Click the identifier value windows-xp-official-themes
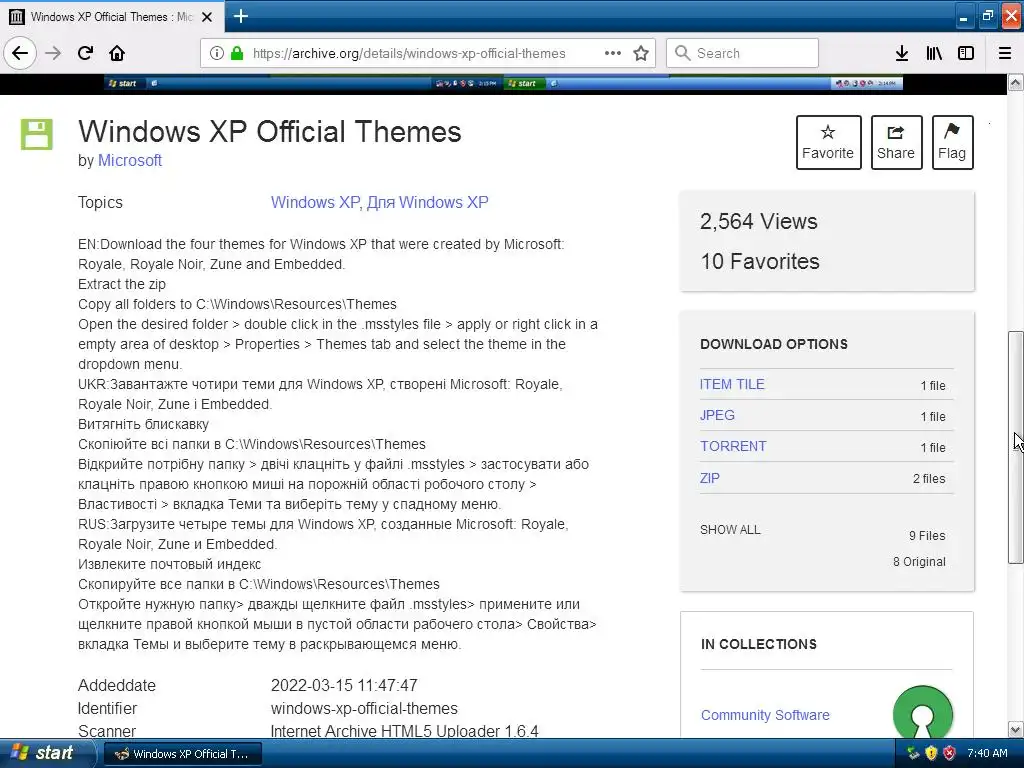 (x=364, y=709)
